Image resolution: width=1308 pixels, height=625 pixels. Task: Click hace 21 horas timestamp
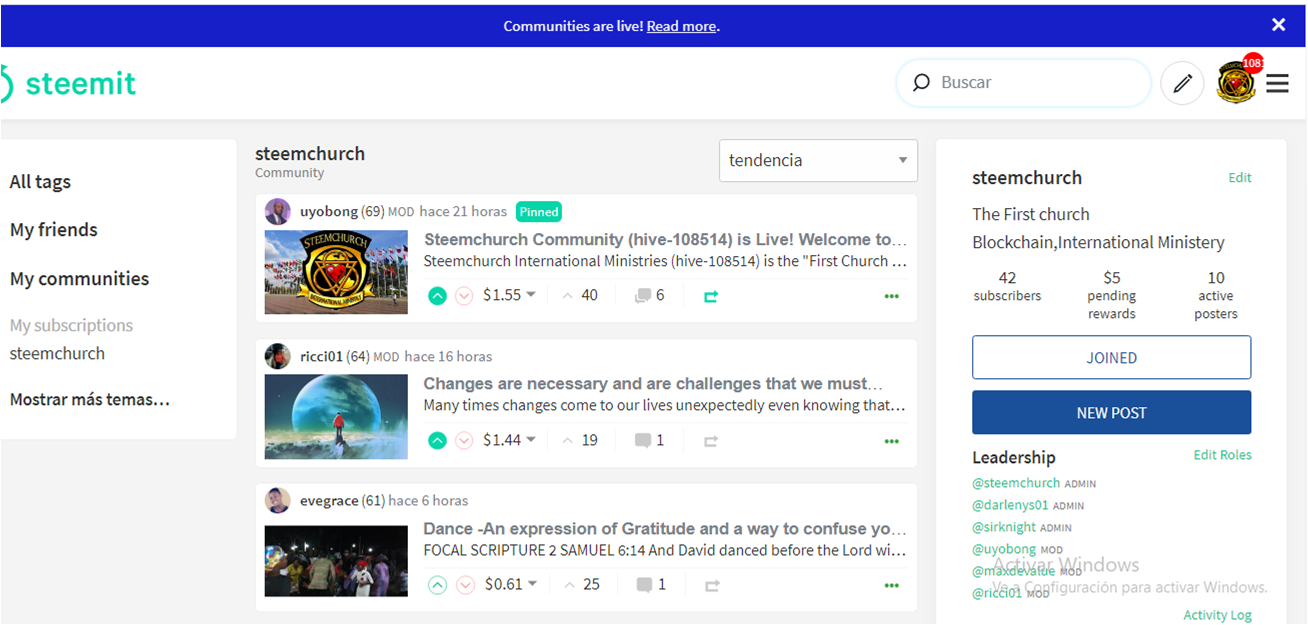[x=463, y=212]
